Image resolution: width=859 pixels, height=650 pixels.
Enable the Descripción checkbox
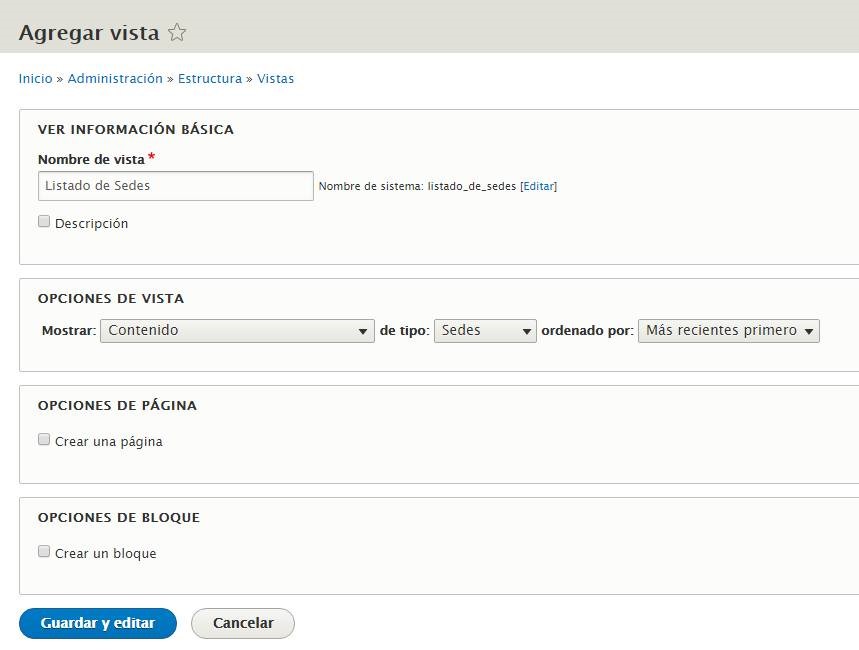pyautogui.click(x=44, y=221)
